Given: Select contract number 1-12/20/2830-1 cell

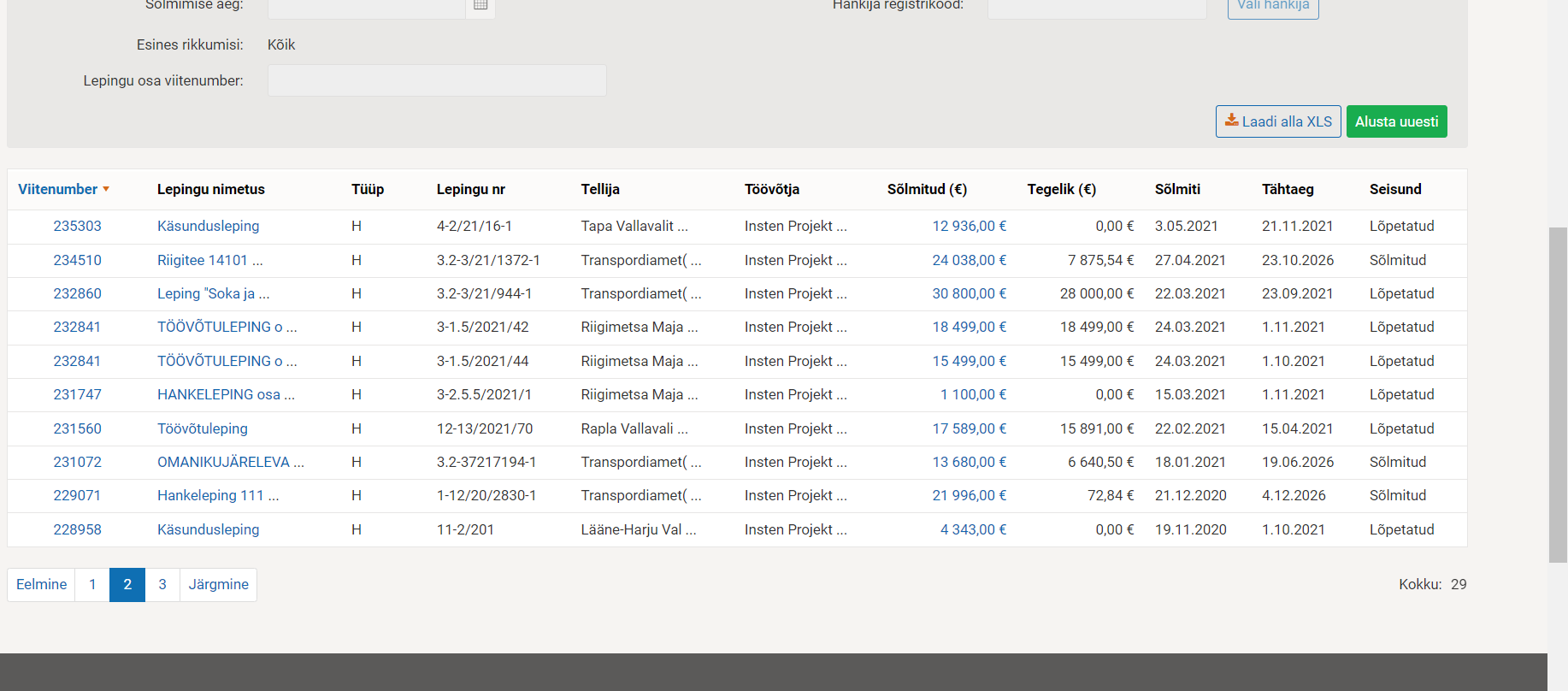Looking at the screenshot, I should [x=486, y=495].
